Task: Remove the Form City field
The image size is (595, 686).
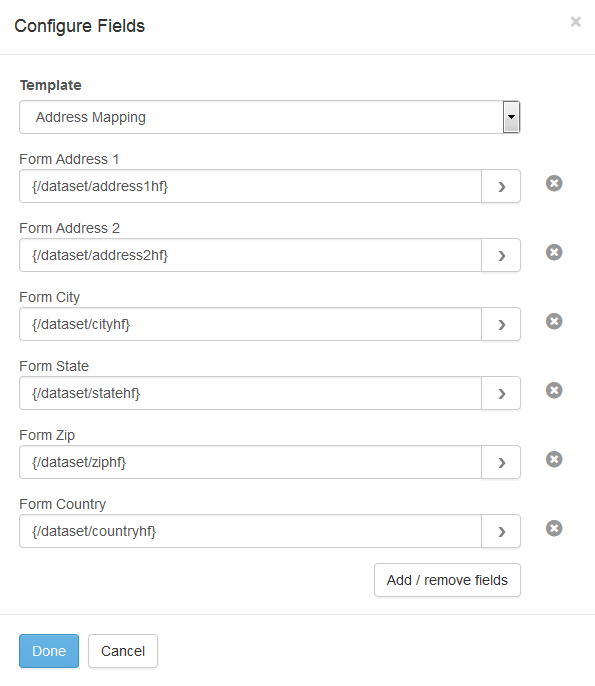Action: (554, 322)
